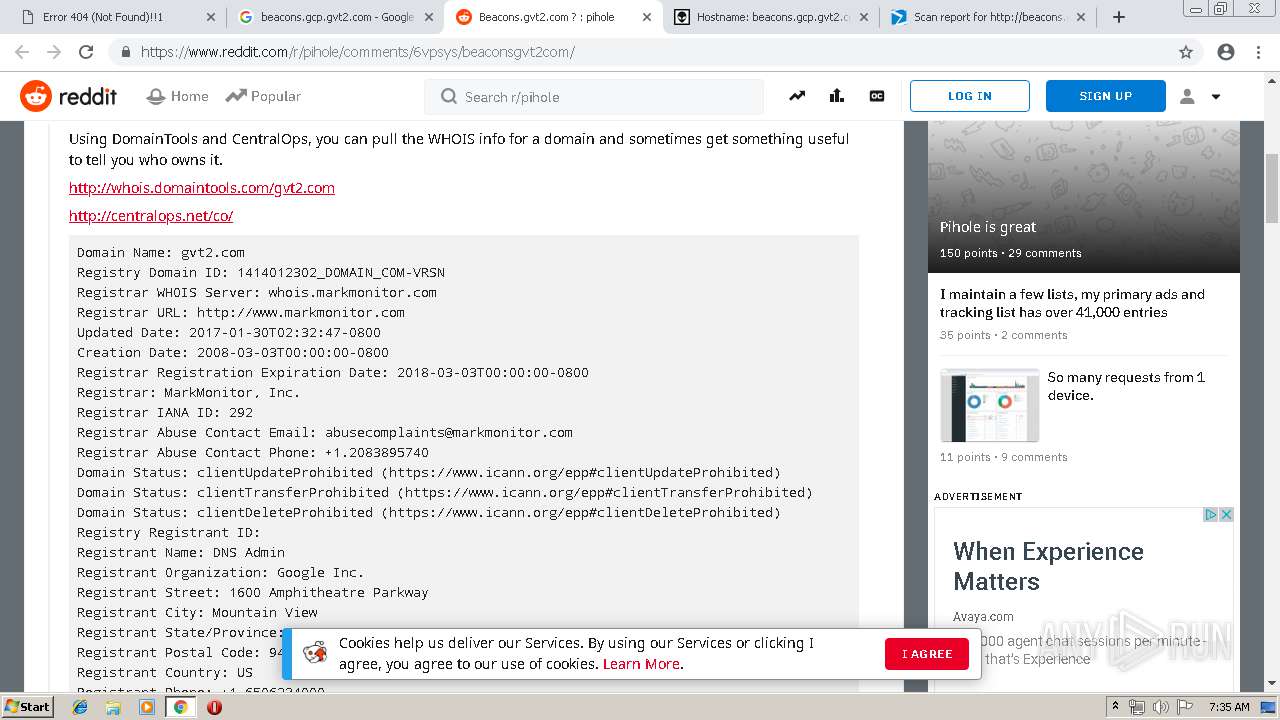
Task: Close the Error 404 tab
Action: point(210,17)
